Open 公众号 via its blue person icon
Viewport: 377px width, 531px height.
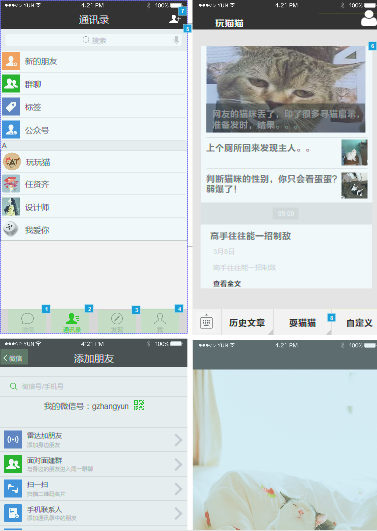pyautogui.click(x=11, y=130)
